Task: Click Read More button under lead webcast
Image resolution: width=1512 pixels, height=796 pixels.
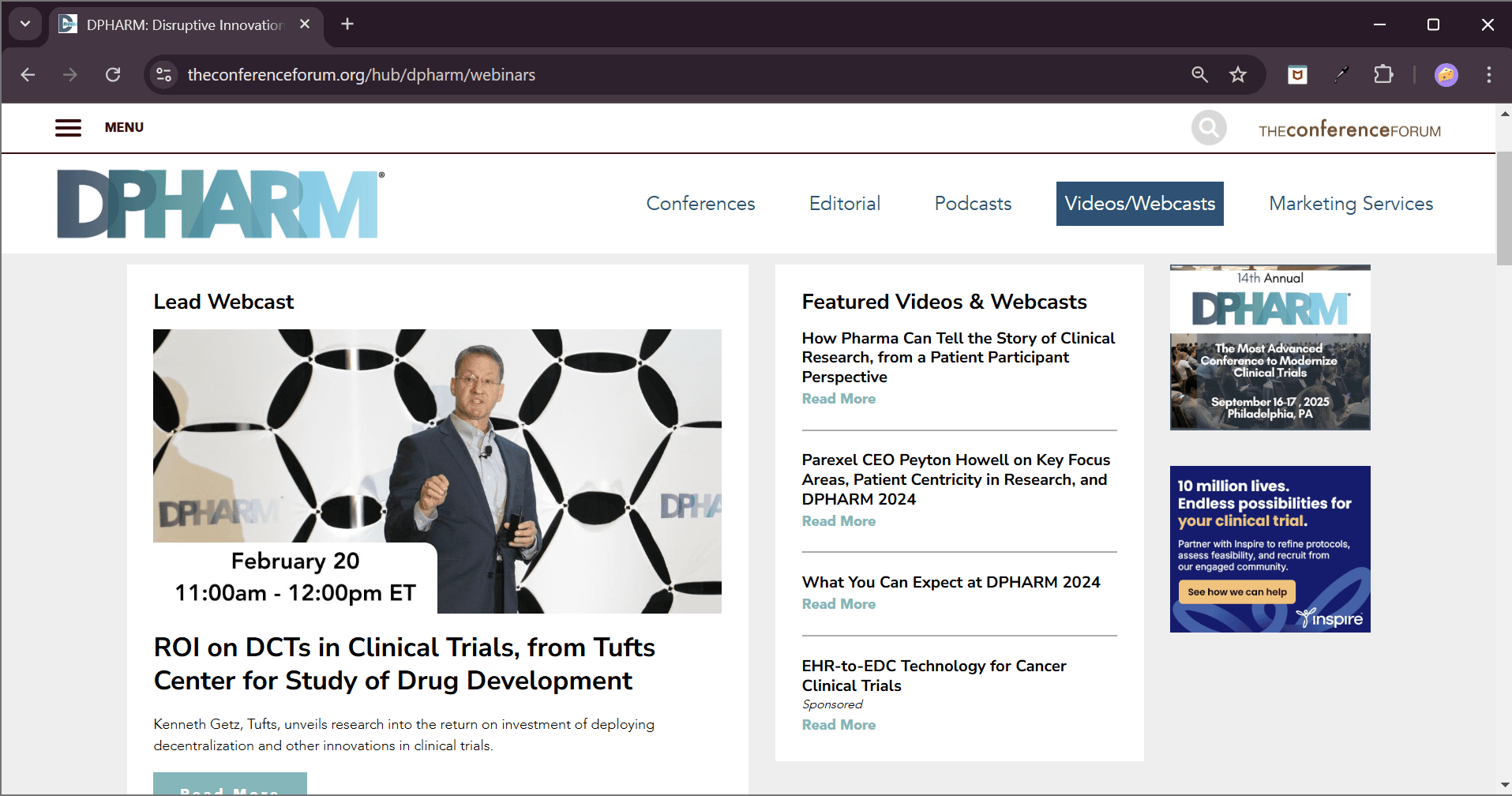Action: point(230,784)
